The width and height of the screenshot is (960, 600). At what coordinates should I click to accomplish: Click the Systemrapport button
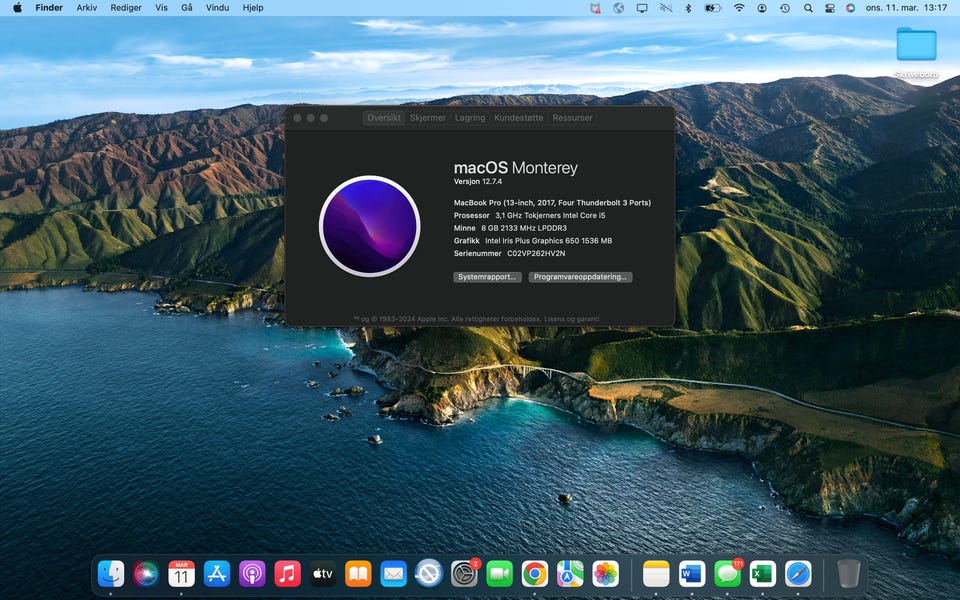[487, 277]
